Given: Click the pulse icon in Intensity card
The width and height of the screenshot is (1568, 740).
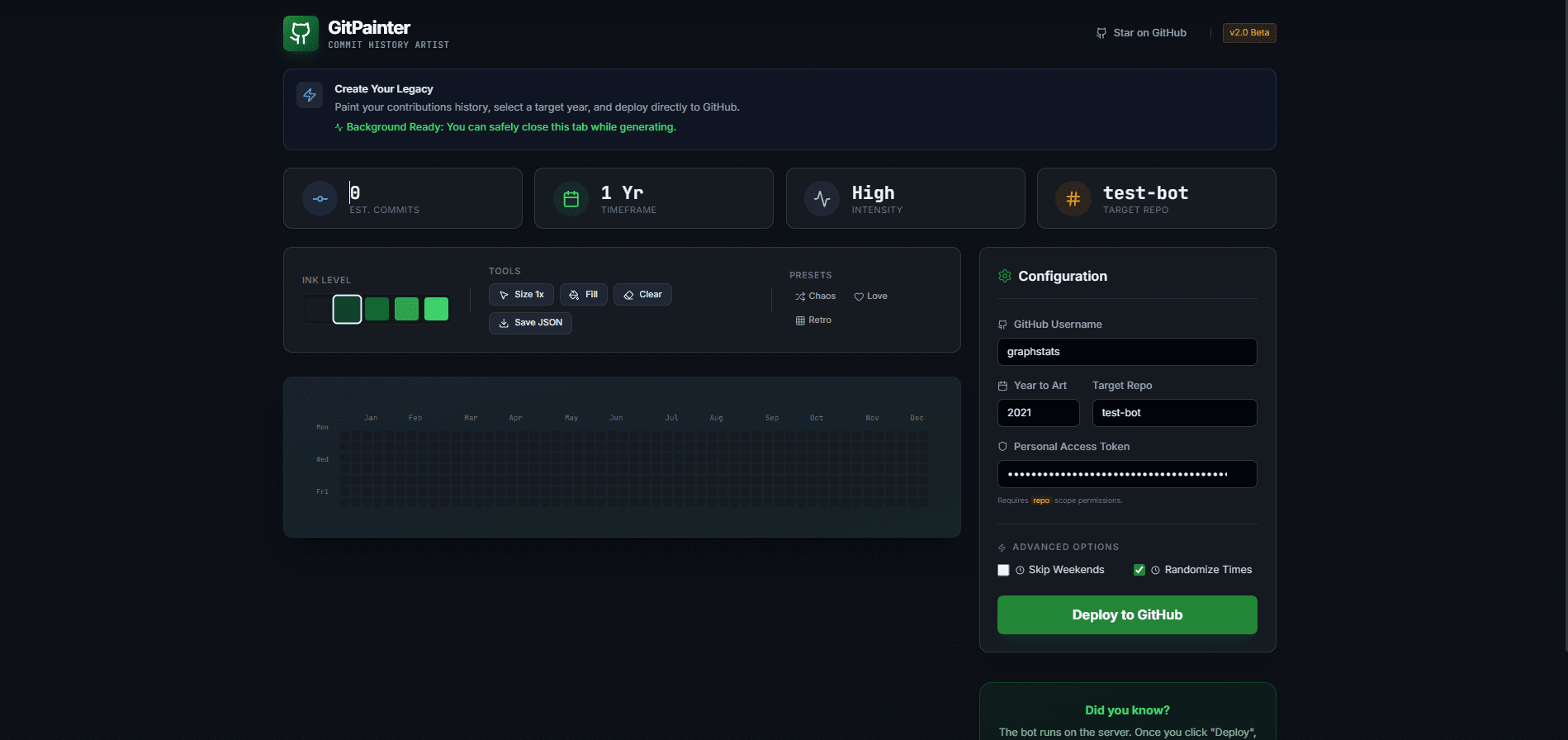Looking at the screenshot, I should 822,199.
